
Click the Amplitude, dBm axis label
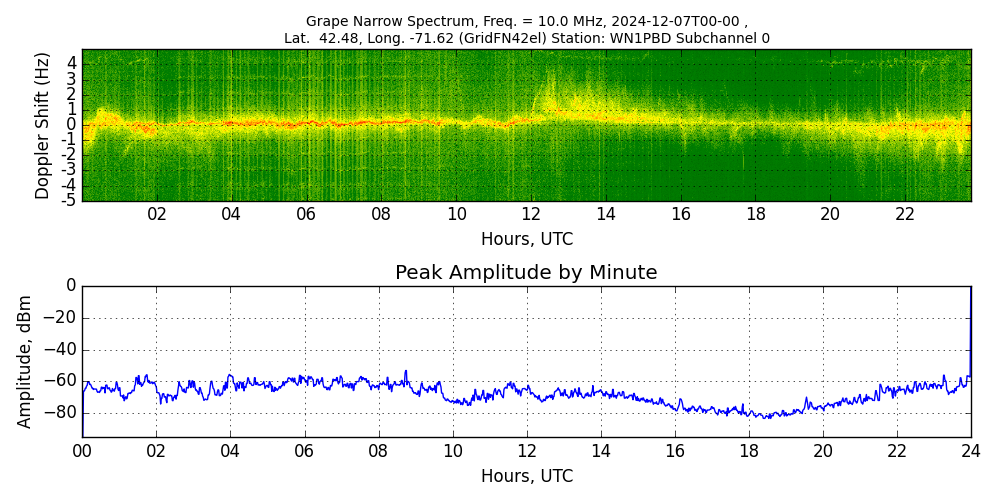pos(26,361)
